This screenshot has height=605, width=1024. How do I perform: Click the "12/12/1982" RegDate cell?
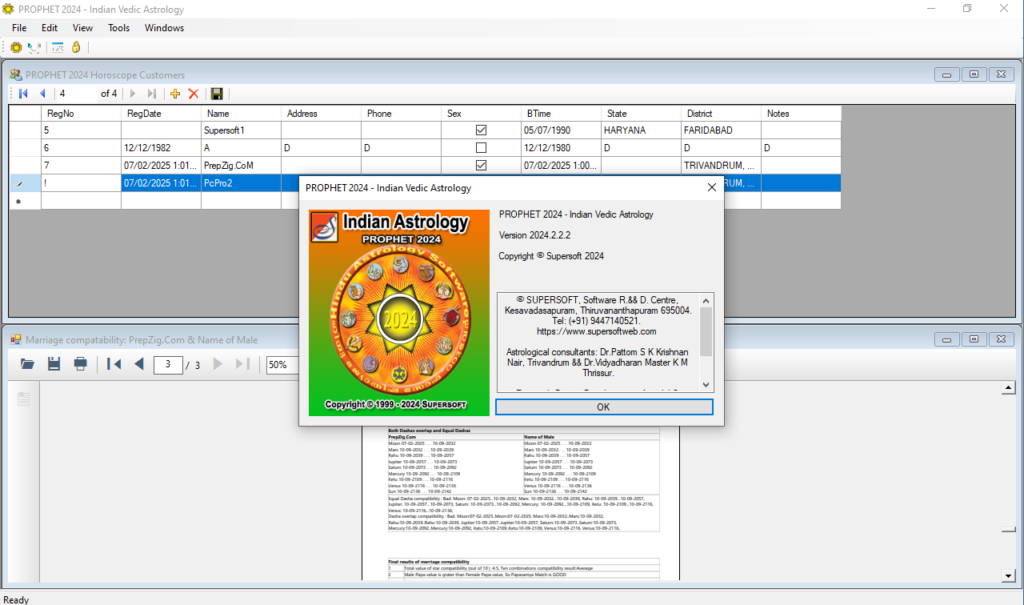tap(161, 148)
